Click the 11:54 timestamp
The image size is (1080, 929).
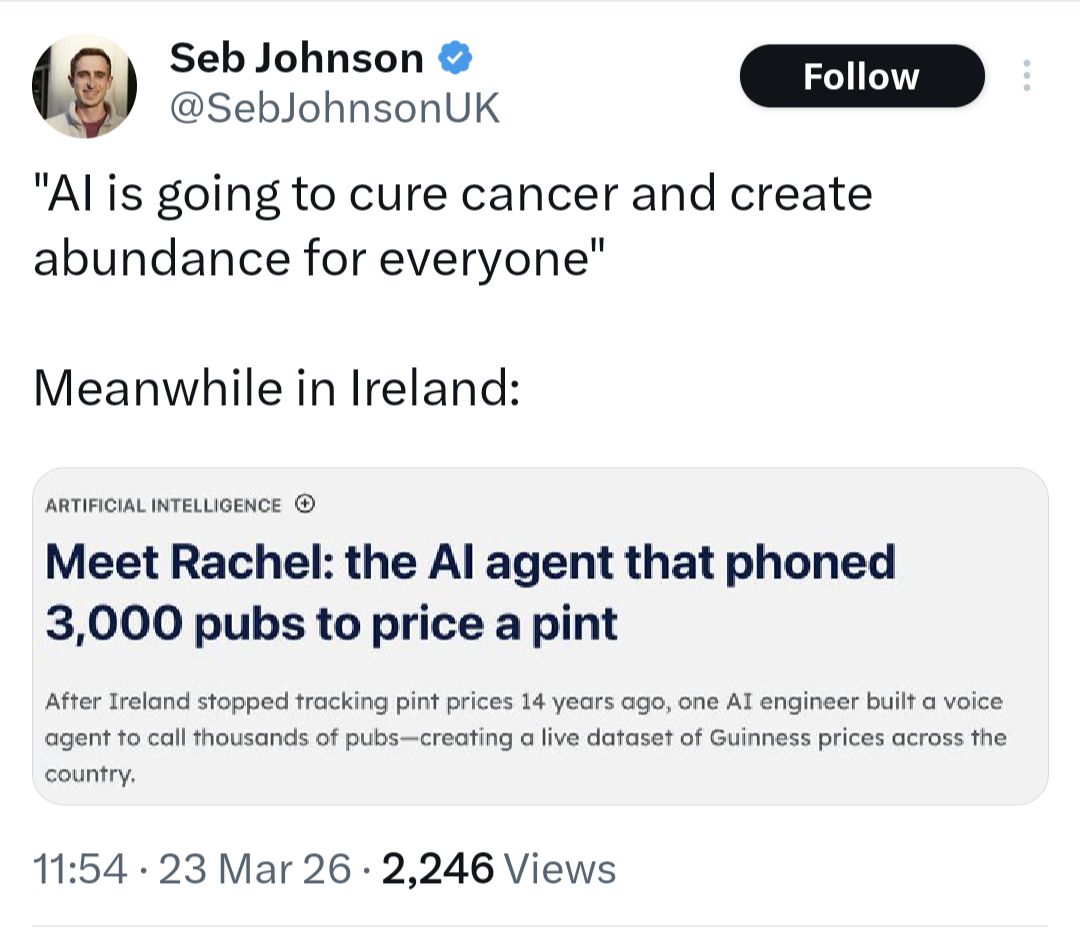(x=80, y=869)
